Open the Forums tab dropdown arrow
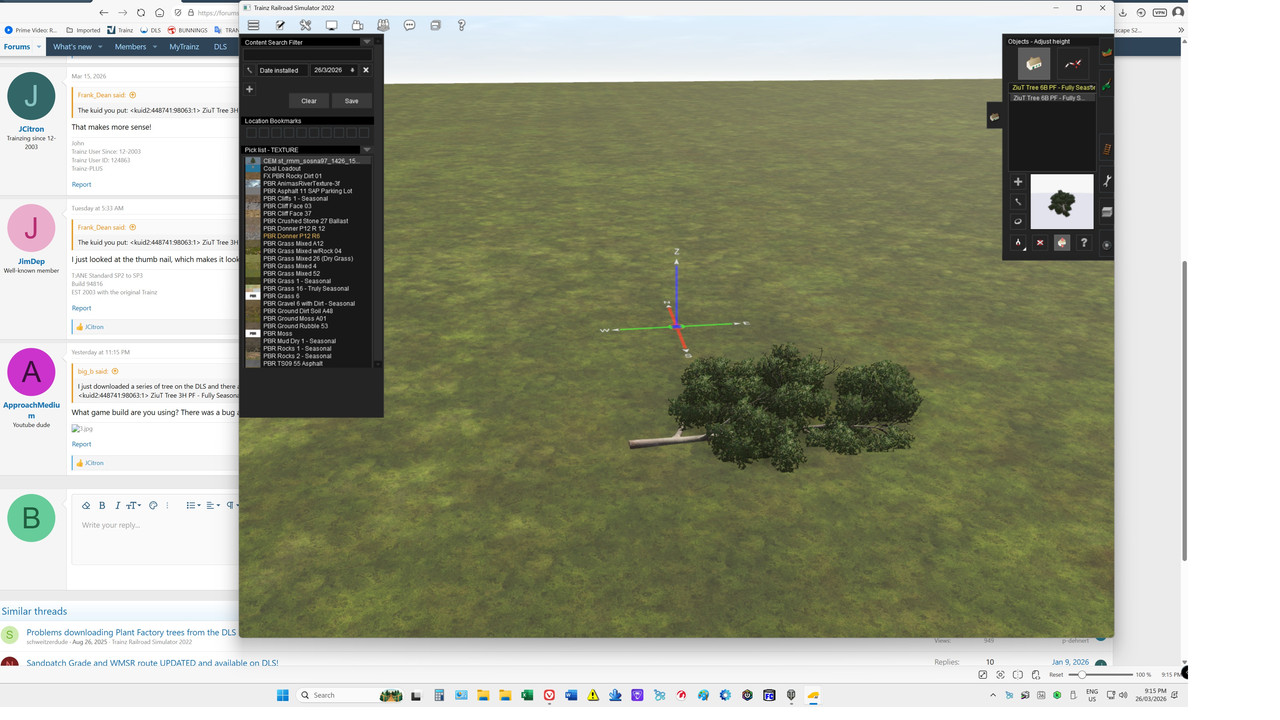This screenshot has width=1280, height=720. coord(39,47)
